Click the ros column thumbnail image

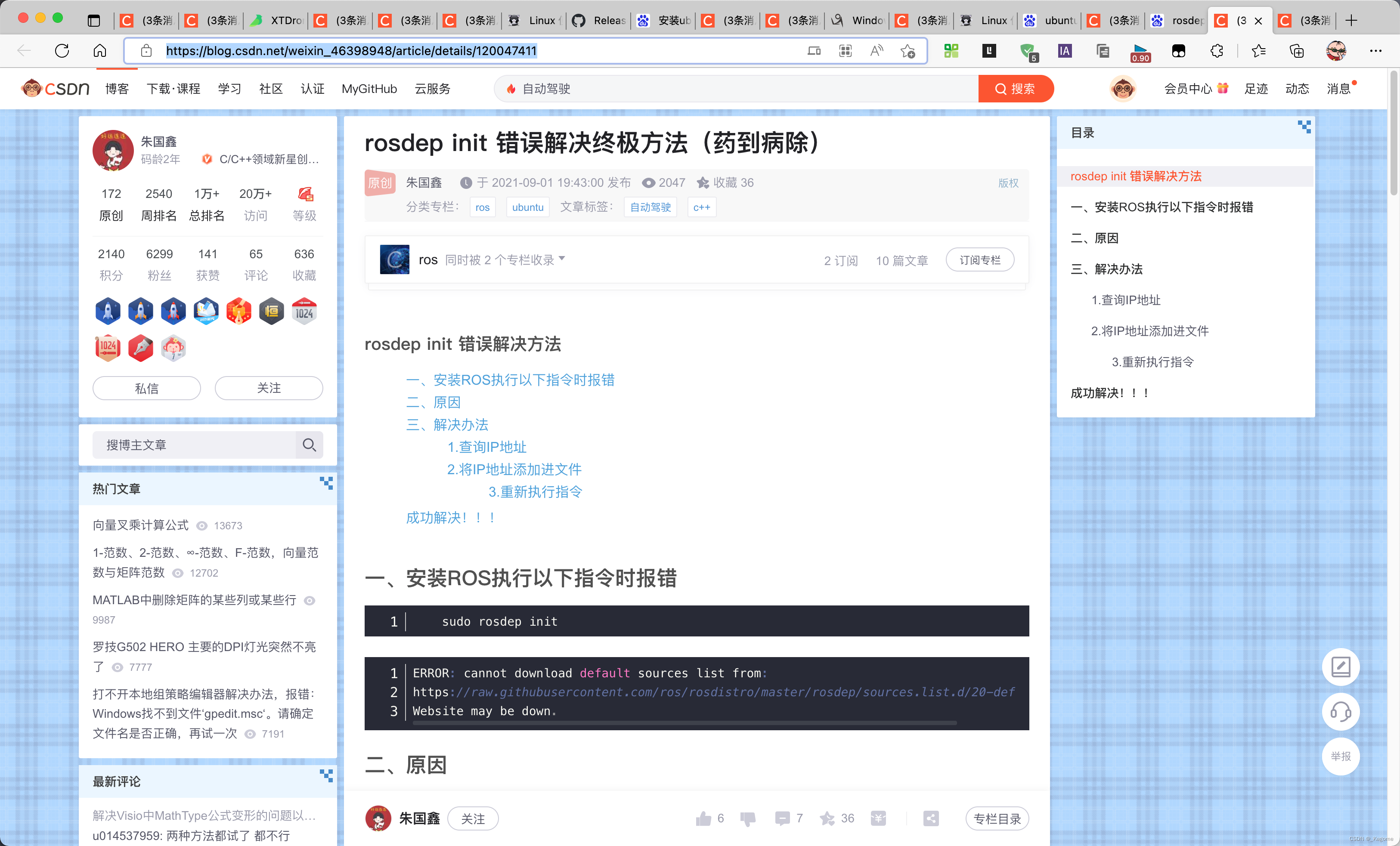click(x=394, y=259)
